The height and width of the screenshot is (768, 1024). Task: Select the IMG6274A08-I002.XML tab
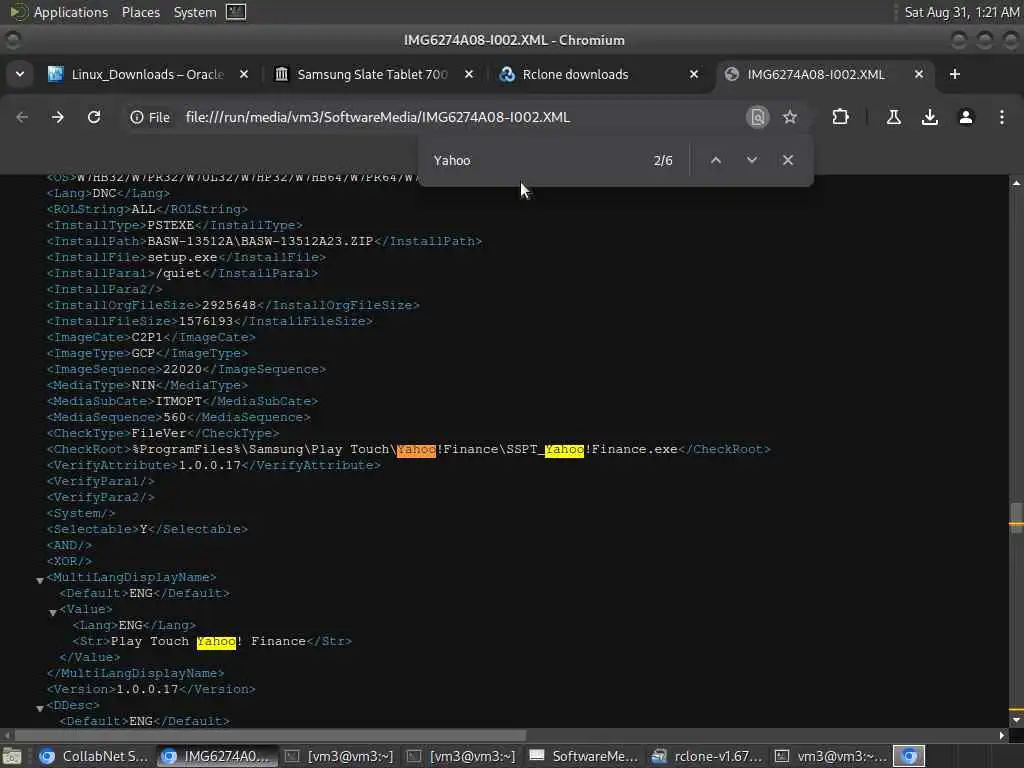click(x=816, y=74)
